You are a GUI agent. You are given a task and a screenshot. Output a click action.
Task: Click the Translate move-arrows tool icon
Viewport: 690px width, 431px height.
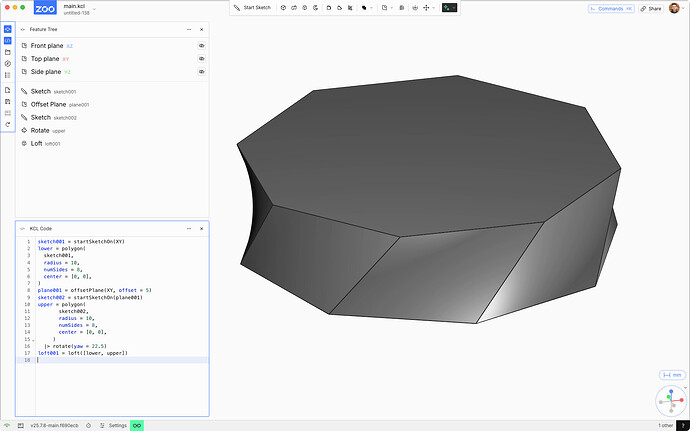pyautogui.click(x=426, y=8)
